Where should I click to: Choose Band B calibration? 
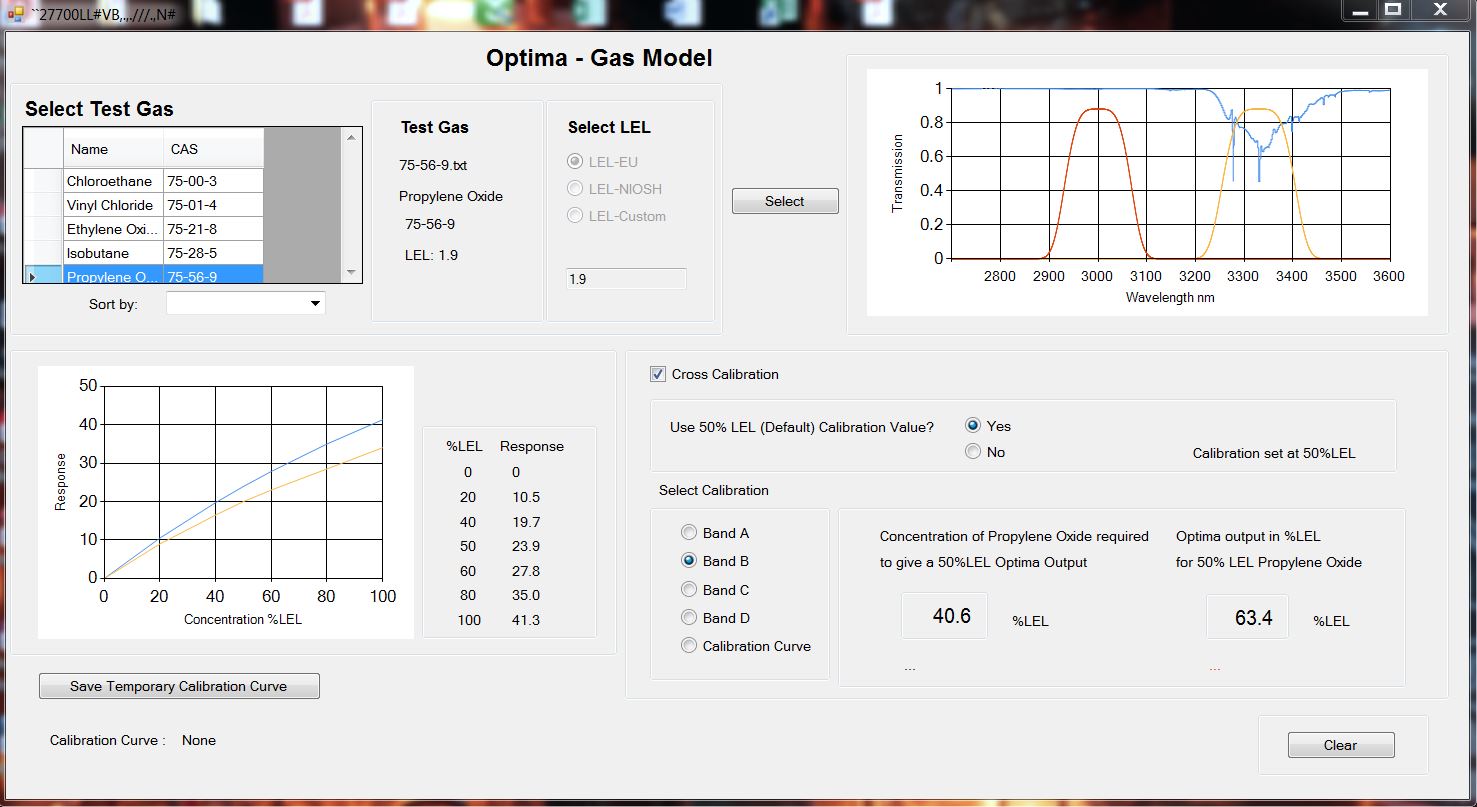(689, 561)
